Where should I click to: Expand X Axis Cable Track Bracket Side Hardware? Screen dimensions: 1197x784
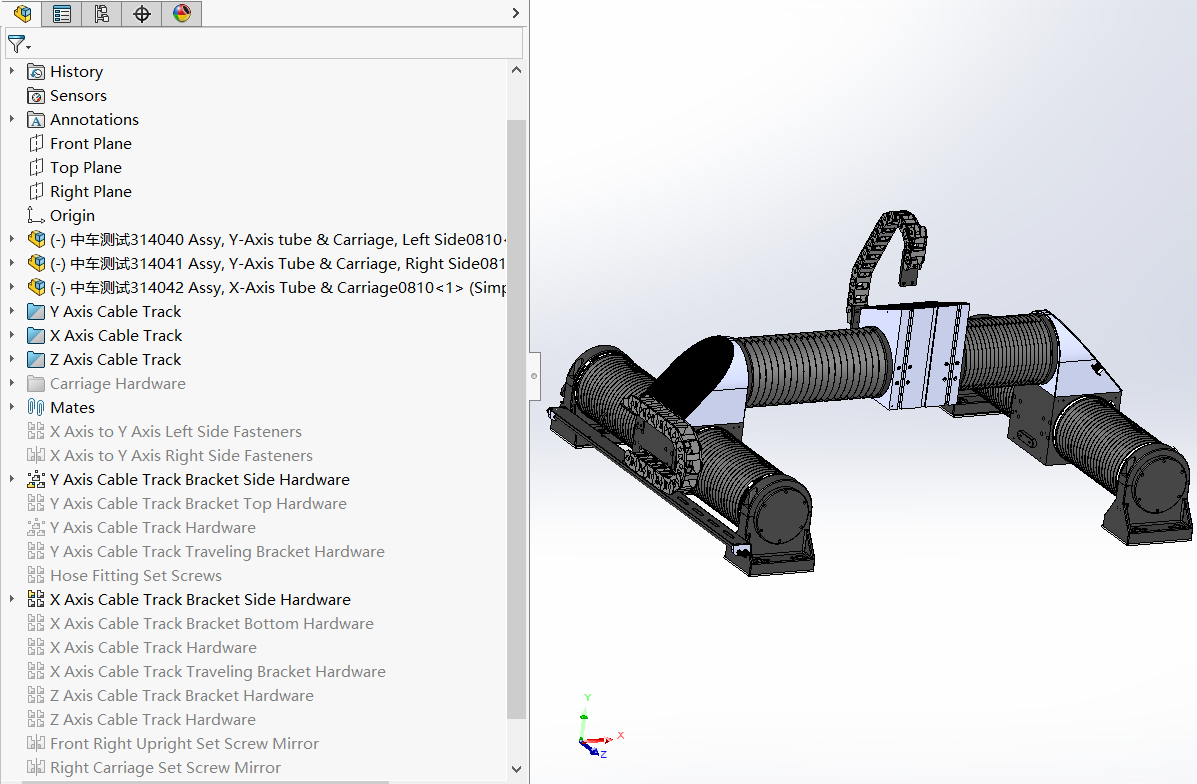[x=12, y=600]
